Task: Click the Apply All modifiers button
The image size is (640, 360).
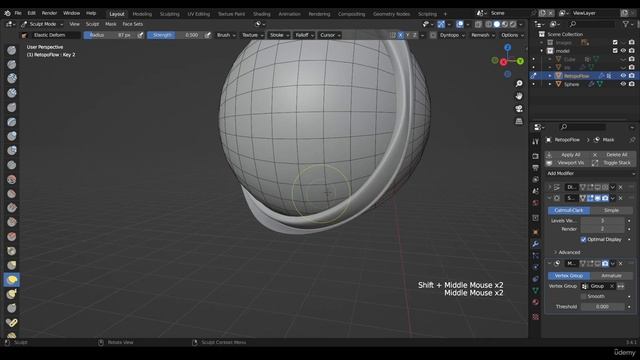Action: [x=567, y=155]
